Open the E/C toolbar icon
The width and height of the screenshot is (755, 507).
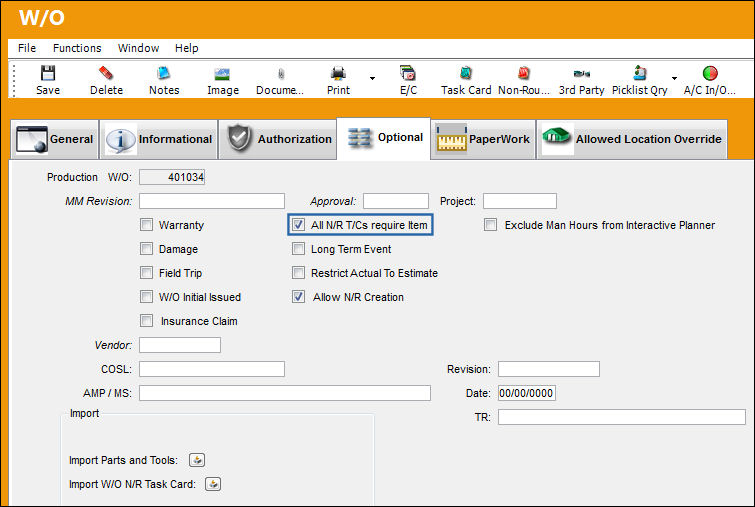coord(408,73)
